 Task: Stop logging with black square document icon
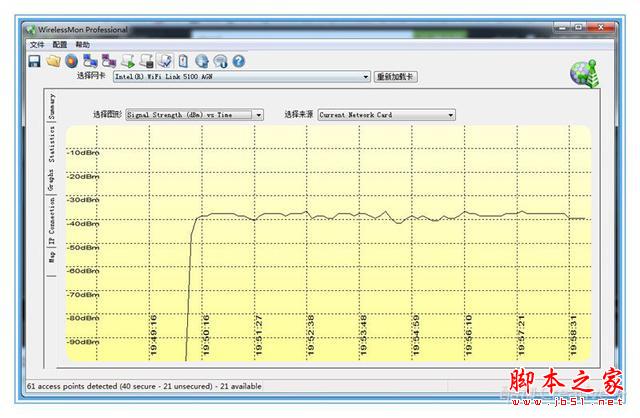click(x=147, y=61)
